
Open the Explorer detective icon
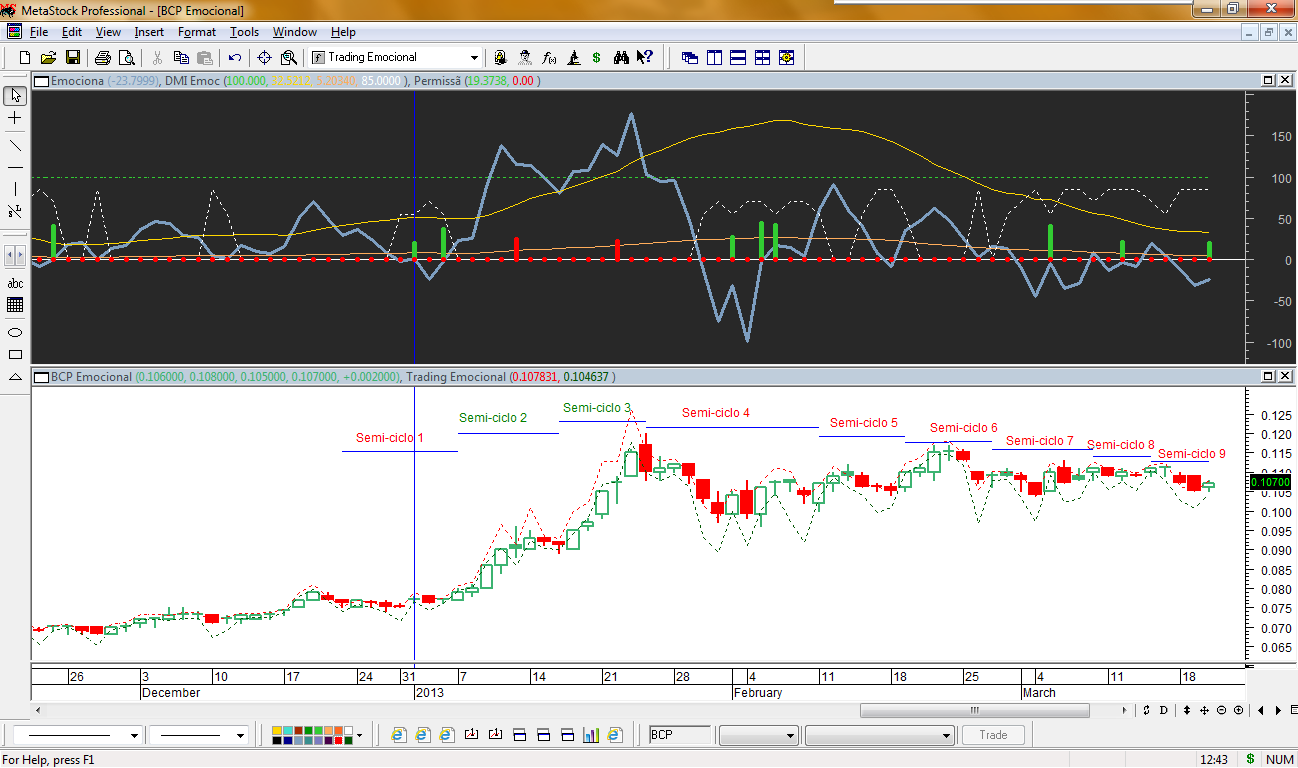pyautogui.click(x=525, y=57)
